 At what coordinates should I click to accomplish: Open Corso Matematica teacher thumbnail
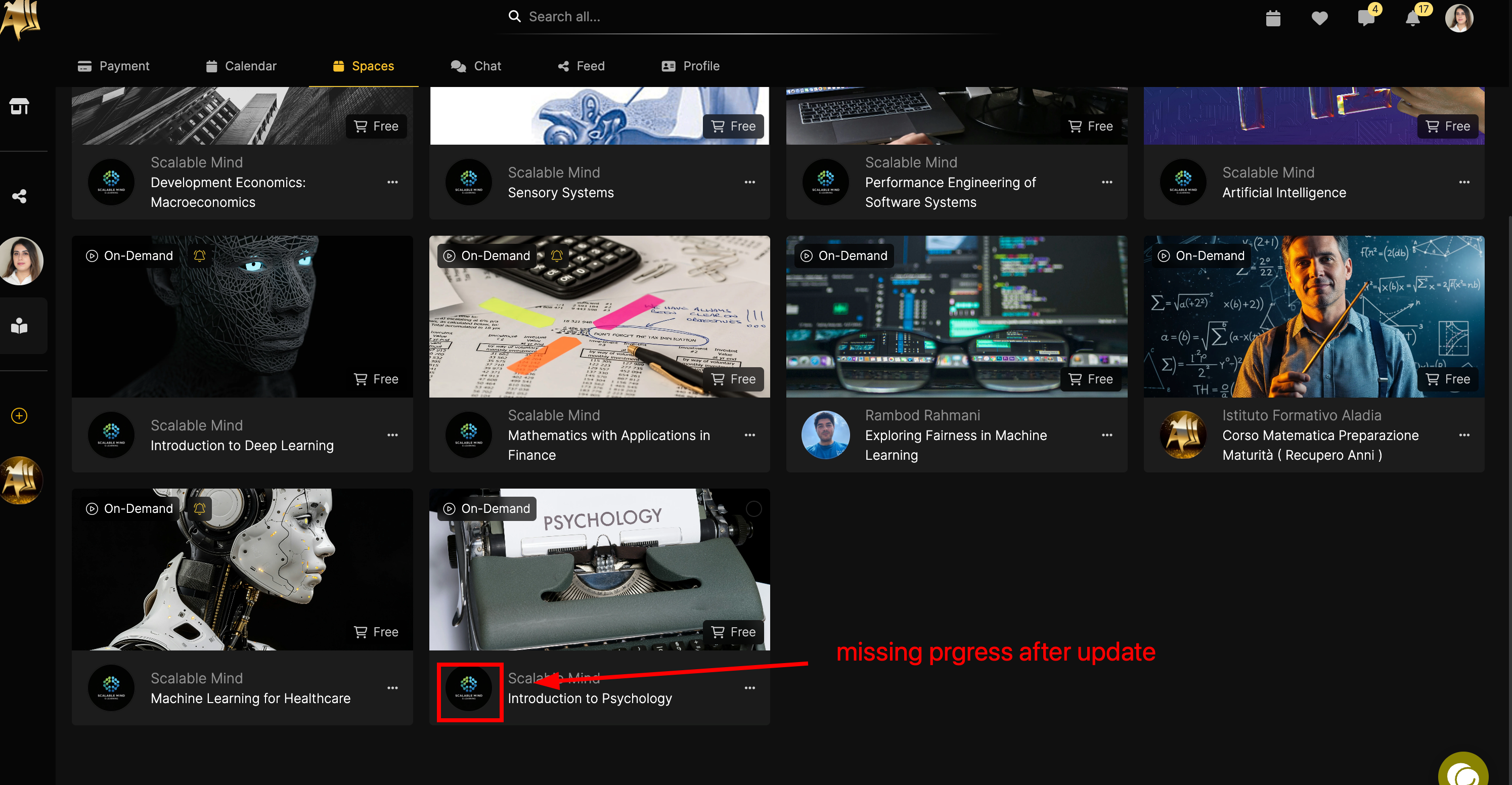(1314, 317)
